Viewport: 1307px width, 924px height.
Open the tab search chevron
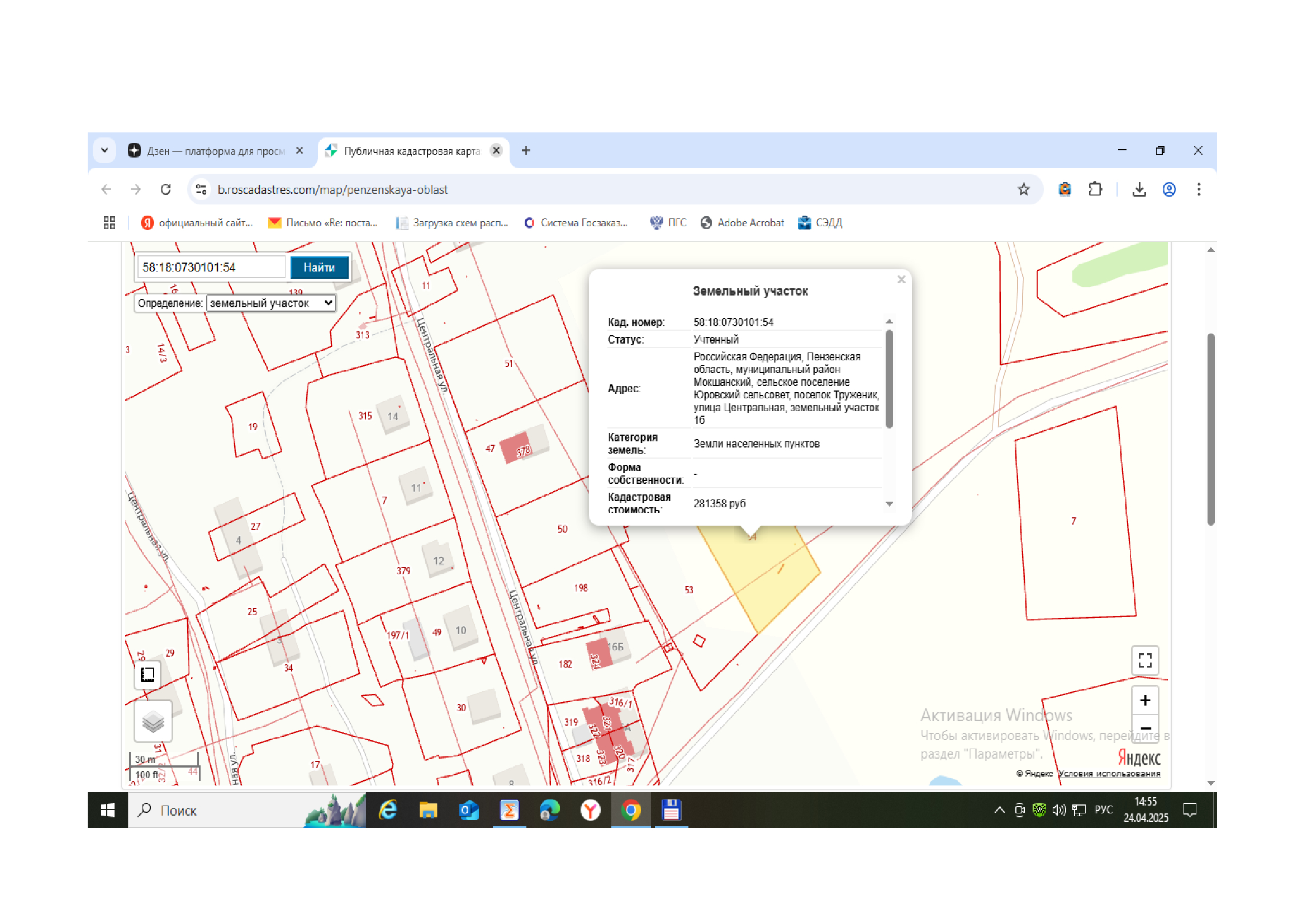pos(104,151)
